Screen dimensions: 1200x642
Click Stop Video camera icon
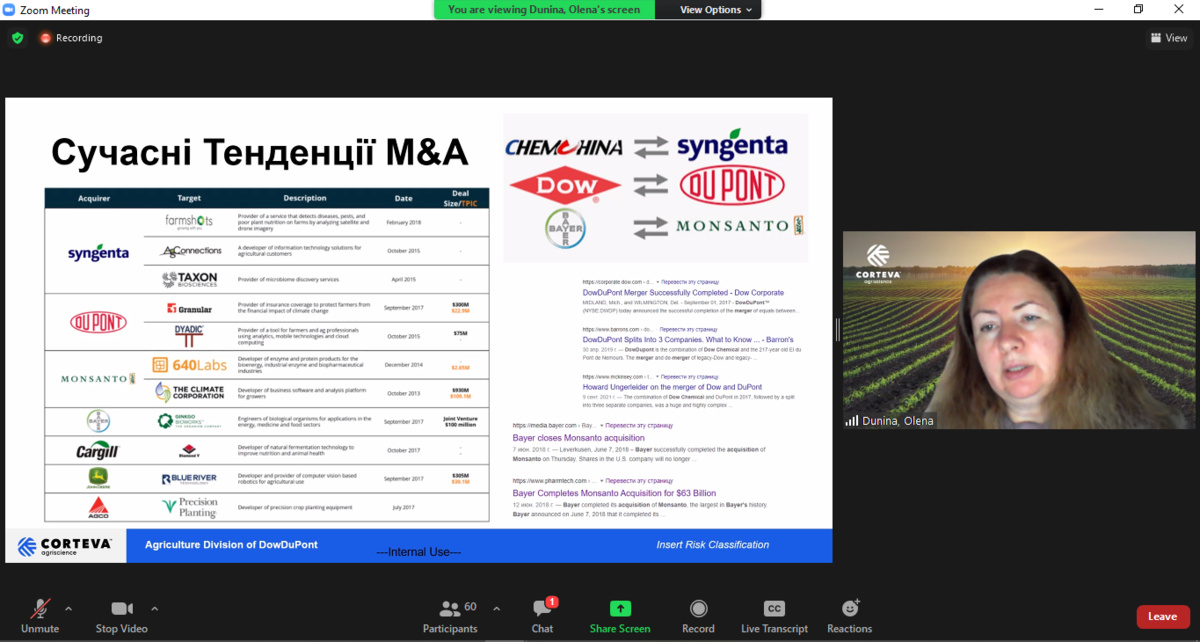[122, 609]
